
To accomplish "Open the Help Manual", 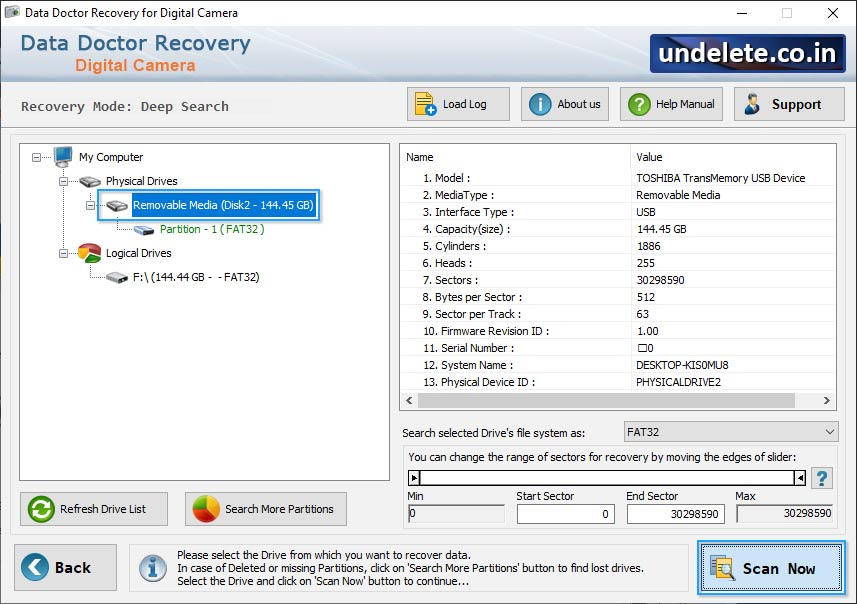I will [638, 102].
